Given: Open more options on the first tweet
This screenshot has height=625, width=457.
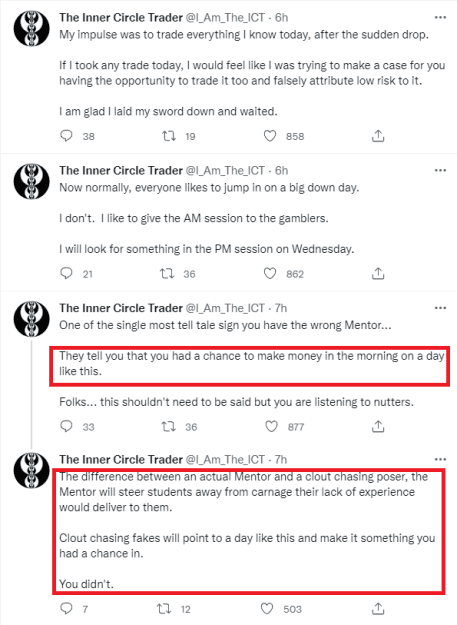Looking at the screenshot, I should 440,18.
